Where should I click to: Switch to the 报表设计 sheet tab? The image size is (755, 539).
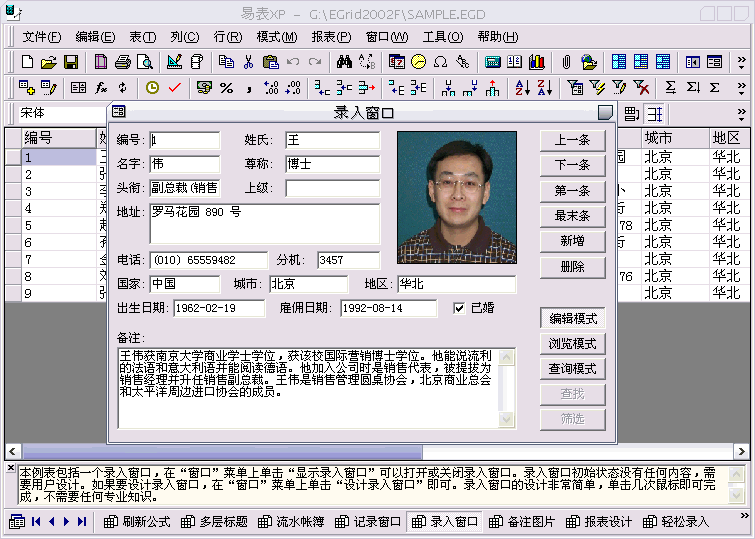(599, 522)
